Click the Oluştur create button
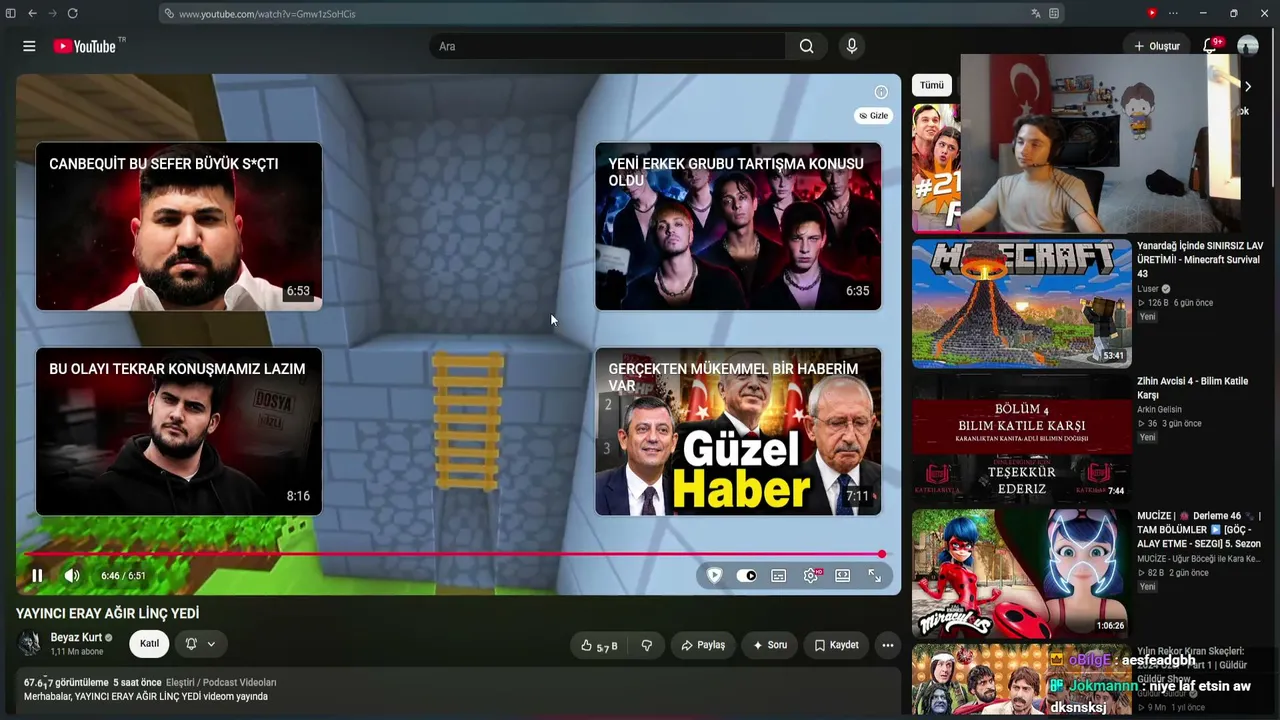The height and width of the screenshot is (720, 1280). [x=1157, y=46]
